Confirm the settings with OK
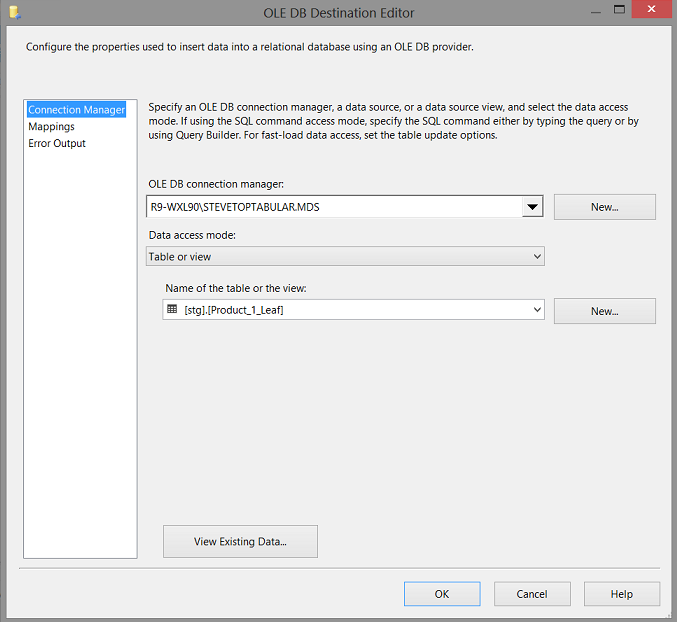677x622 pixels. [442, 594]
